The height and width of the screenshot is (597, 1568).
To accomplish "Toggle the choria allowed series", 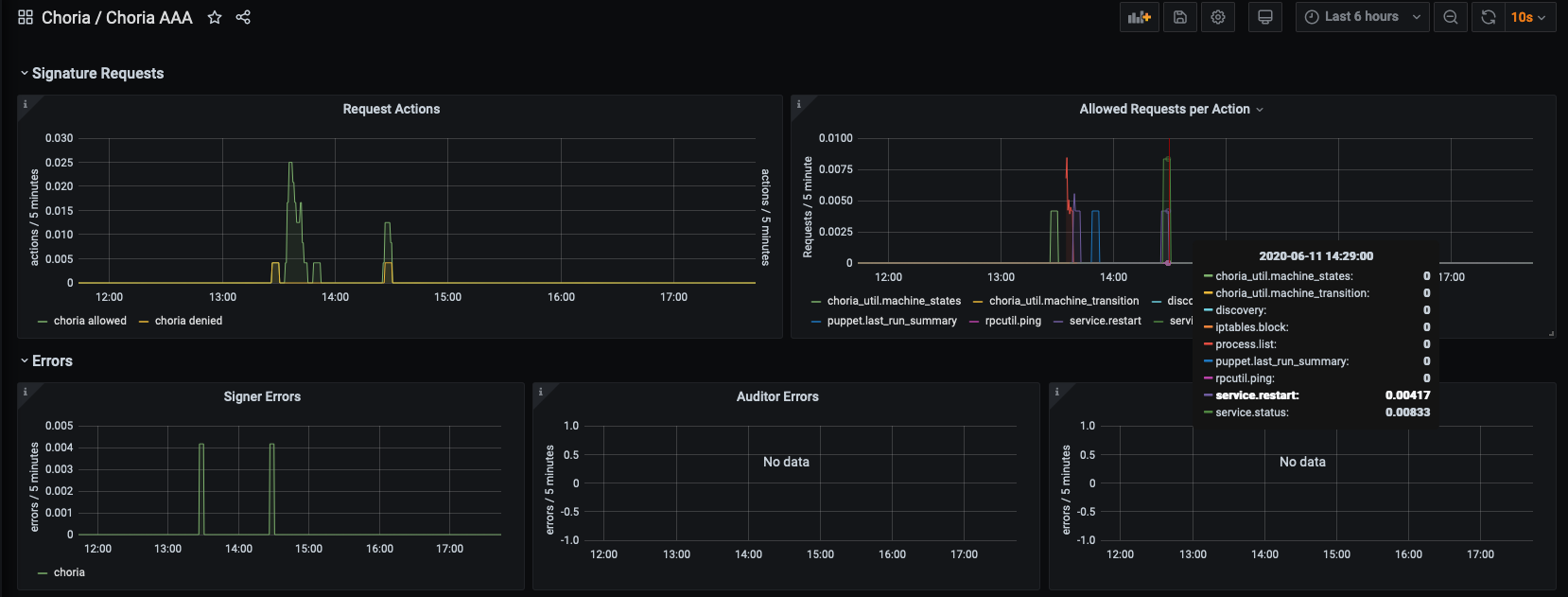I will 90,321.
